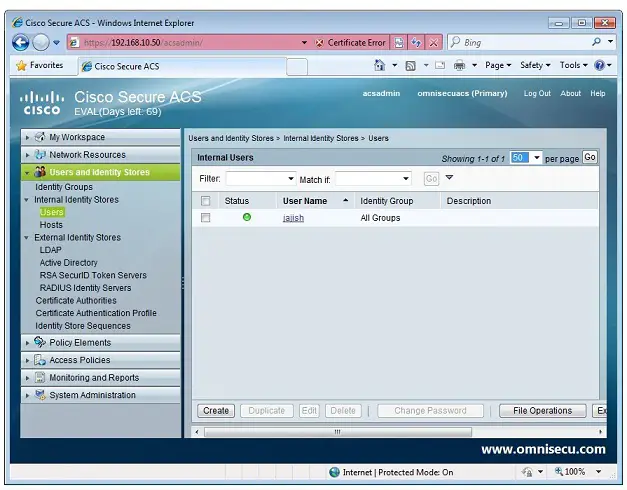The width and height of the screenshot is (627, 490).
Task: Click the Print icon in command bar
Action: [x=459, y=66]
